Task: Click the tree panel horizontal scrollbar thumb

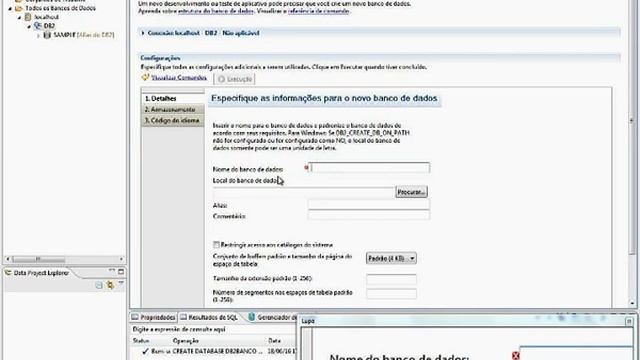Action: pos(38,259)
